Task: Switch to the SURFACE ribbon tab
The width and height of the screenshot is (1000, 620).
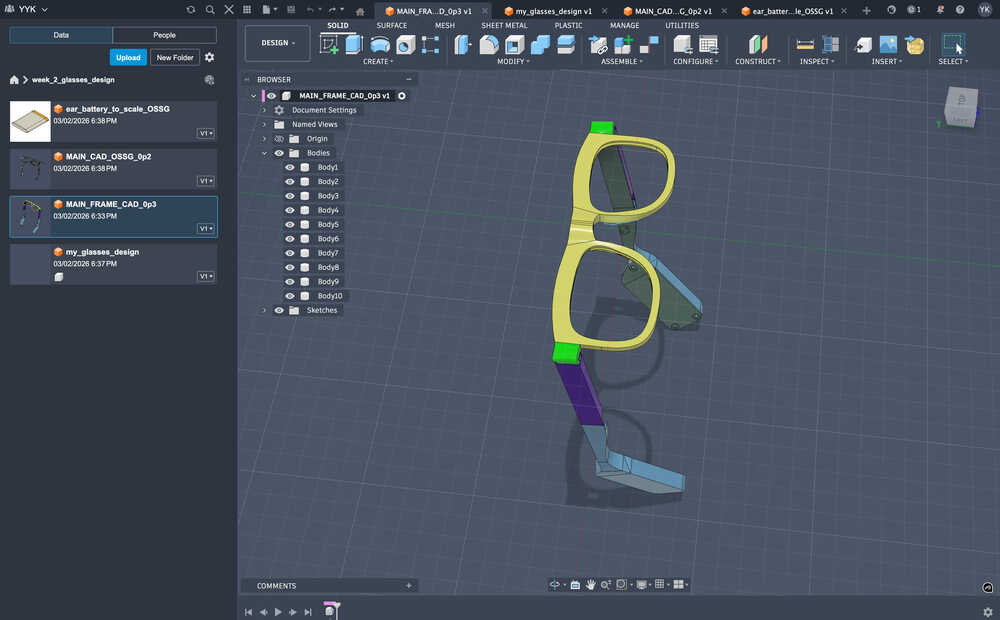Action: pyautogui.click(x=392, y=25)
